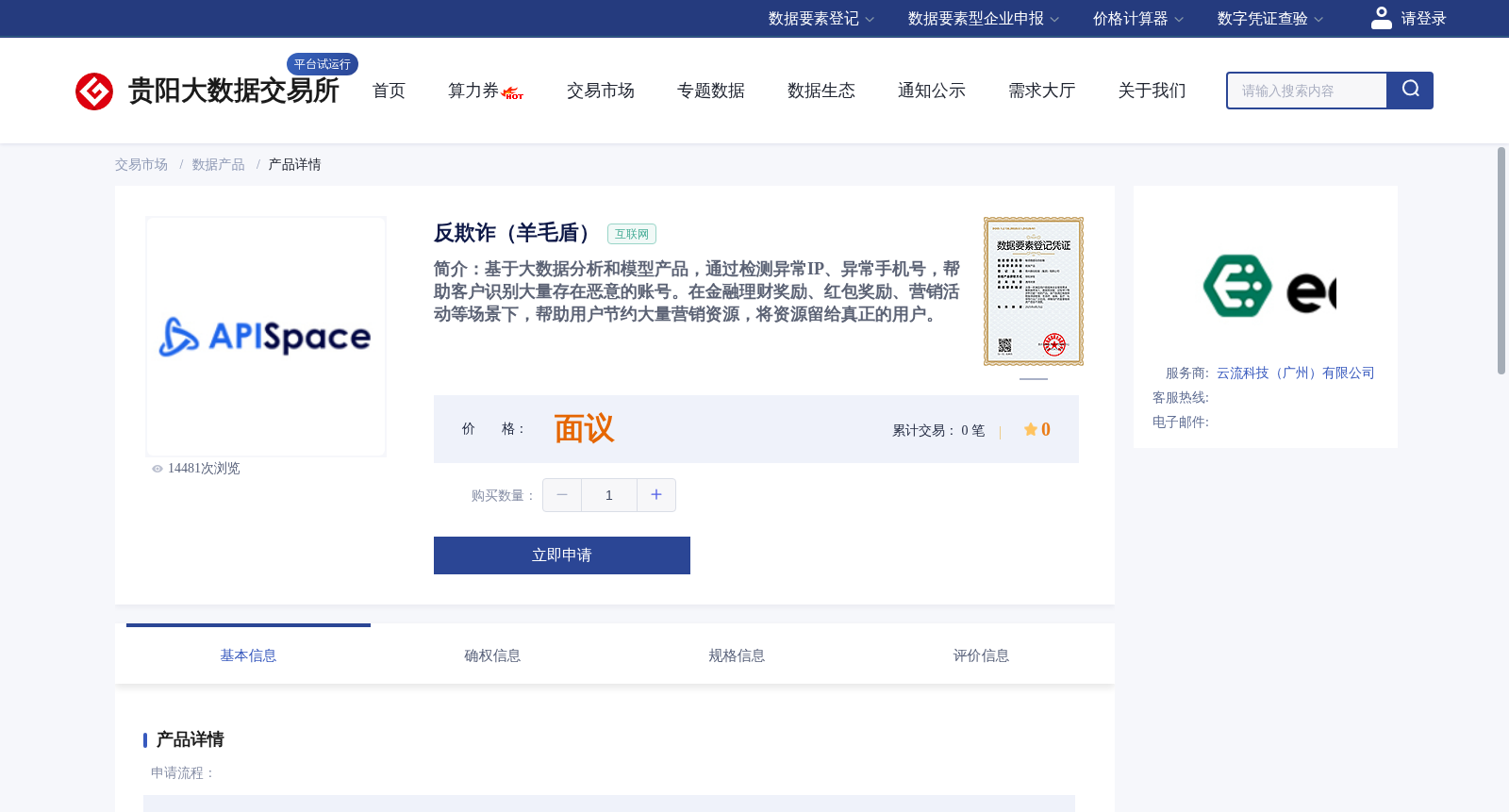Click the 电子邮件: label
The image size is (1509, 812).
coord(1181,423)
